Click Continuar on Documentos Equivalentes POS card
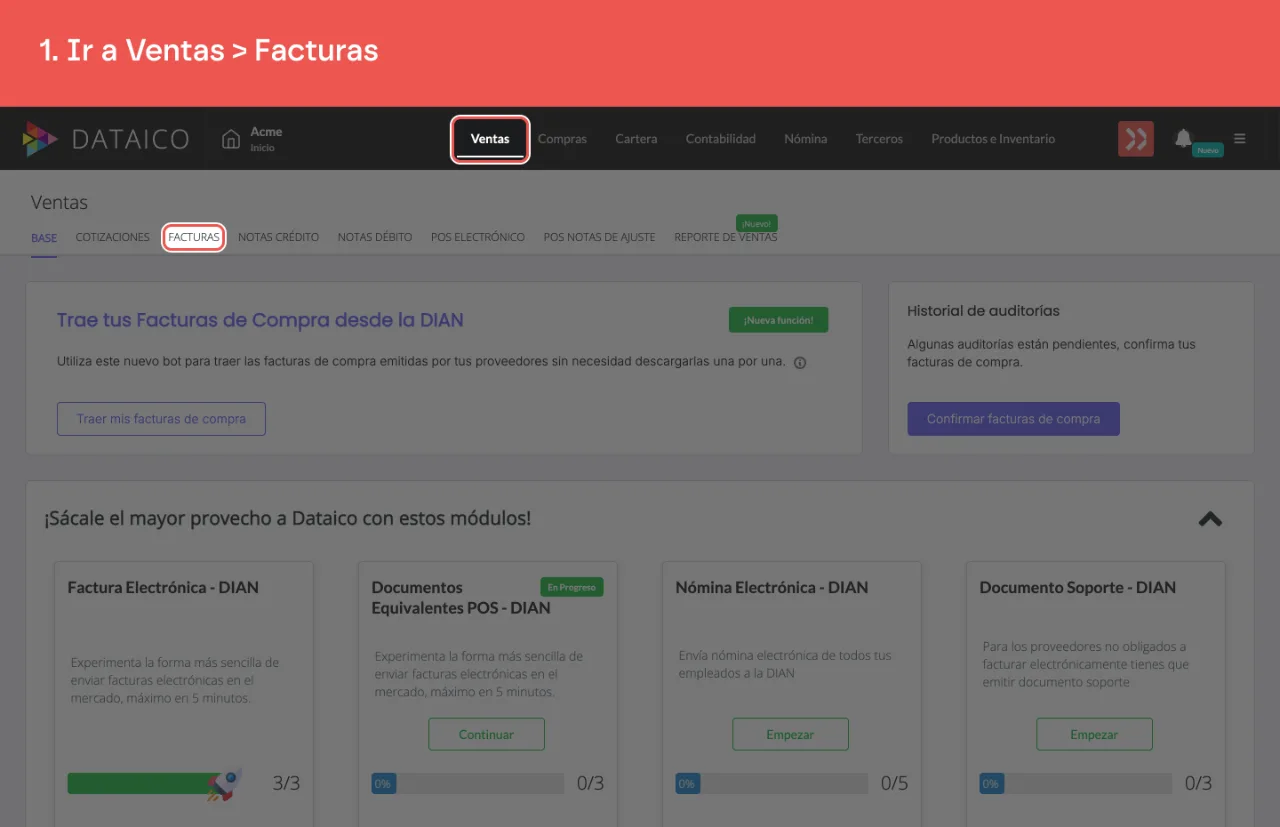Viewport: 1280px width, 827px height. [486, 734]
